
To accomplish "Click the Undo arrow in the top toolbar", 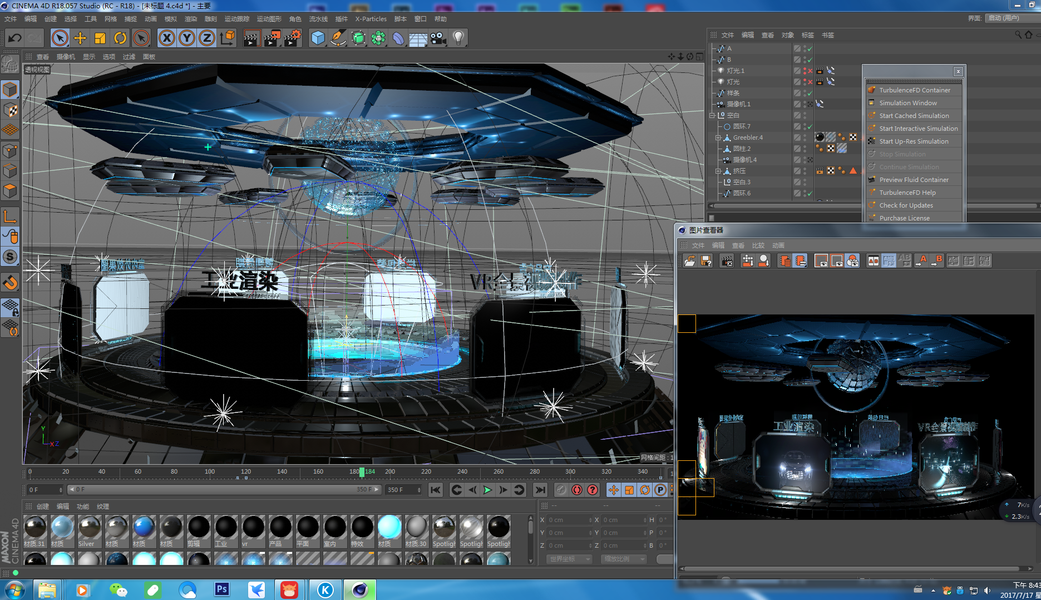I will pyautogui.click(x=14, y=38).
